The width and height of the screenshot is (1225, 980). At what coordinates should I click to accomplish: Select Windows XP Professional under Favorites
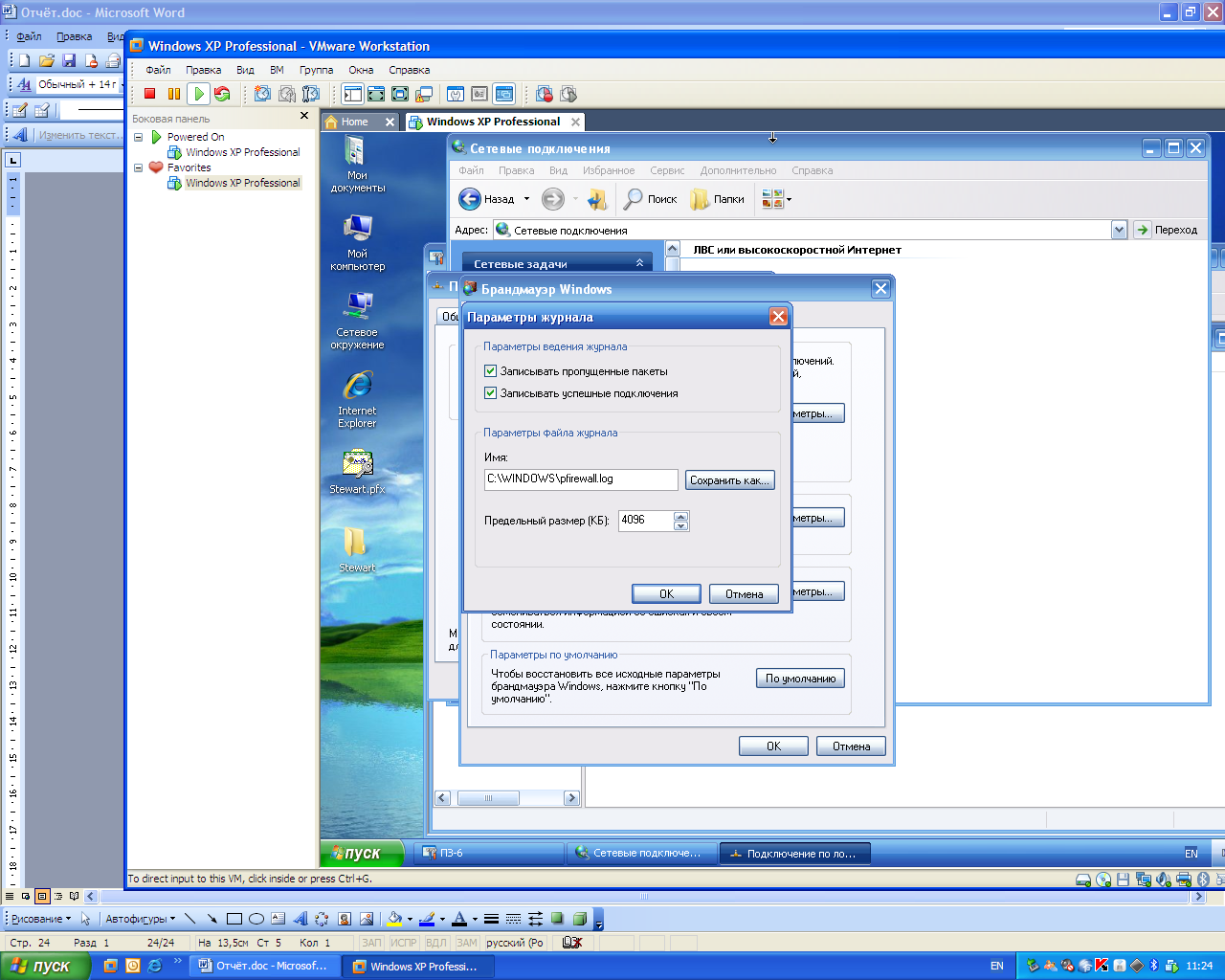[x=242, y=183]
